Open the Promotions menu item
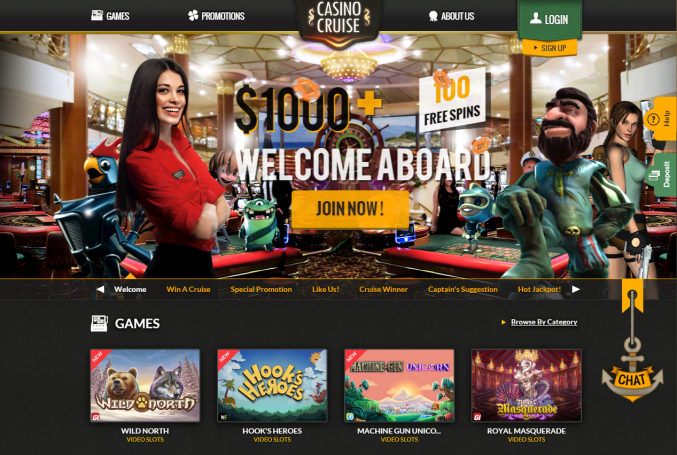 coord(216,16)
